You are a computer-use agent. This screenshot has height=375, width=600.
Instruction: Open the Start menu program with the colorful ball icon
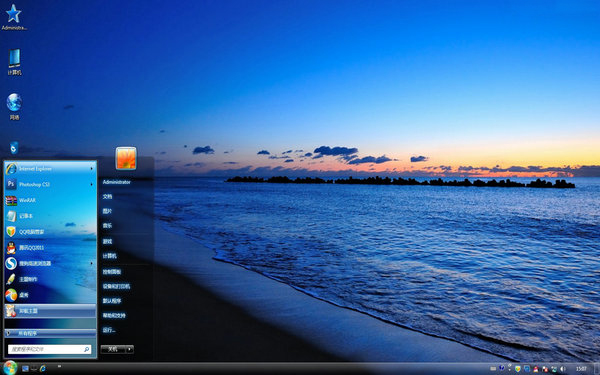[x=50, y=295]
